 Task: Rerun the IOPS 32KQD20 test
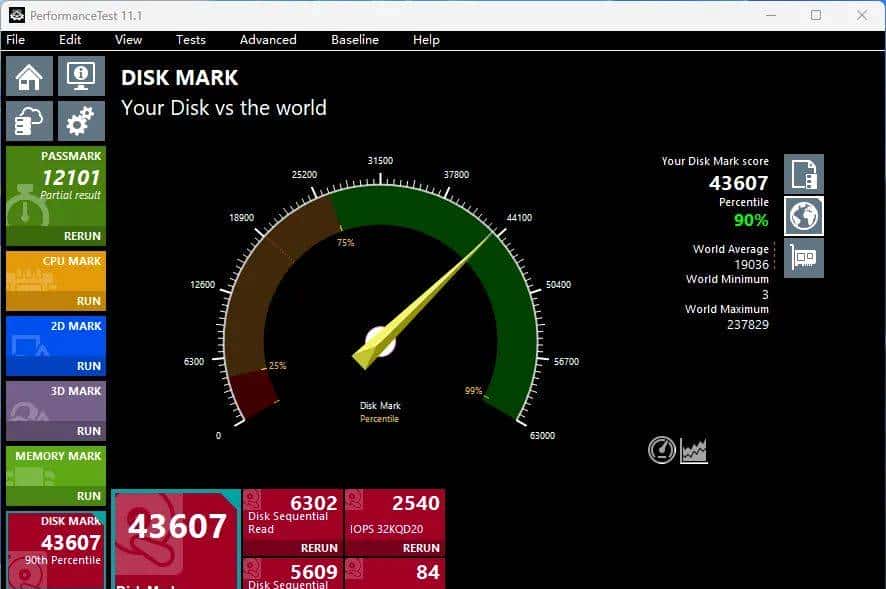coord(421,548)
